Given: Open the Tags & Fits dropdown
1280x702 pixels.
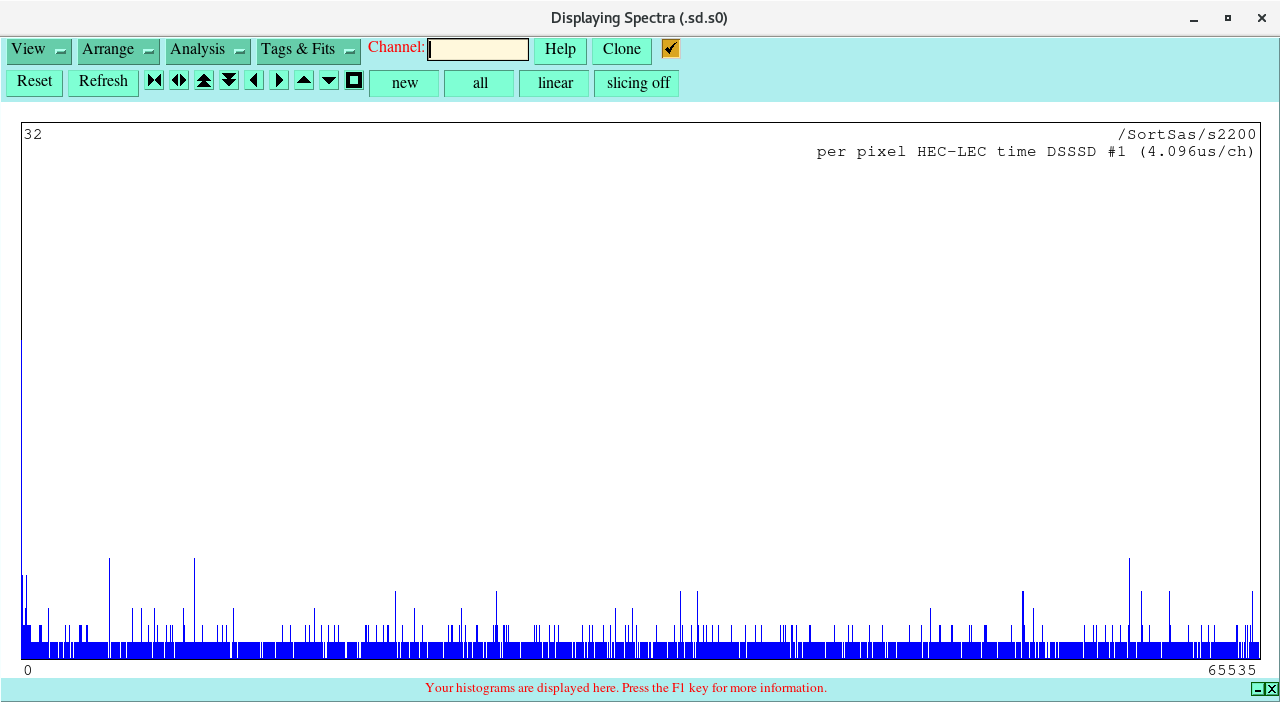Looking at the screenshot, I should click(308, 50).
